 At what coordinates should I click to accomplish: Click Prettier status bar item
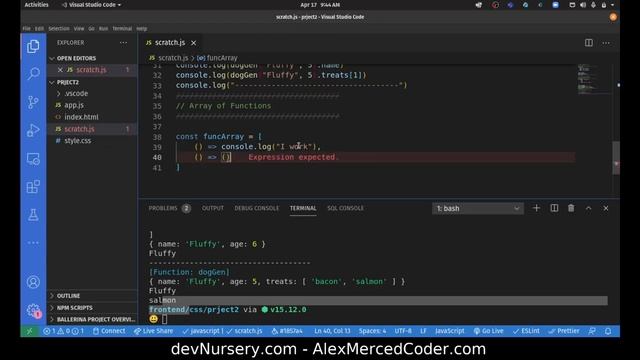564,331
